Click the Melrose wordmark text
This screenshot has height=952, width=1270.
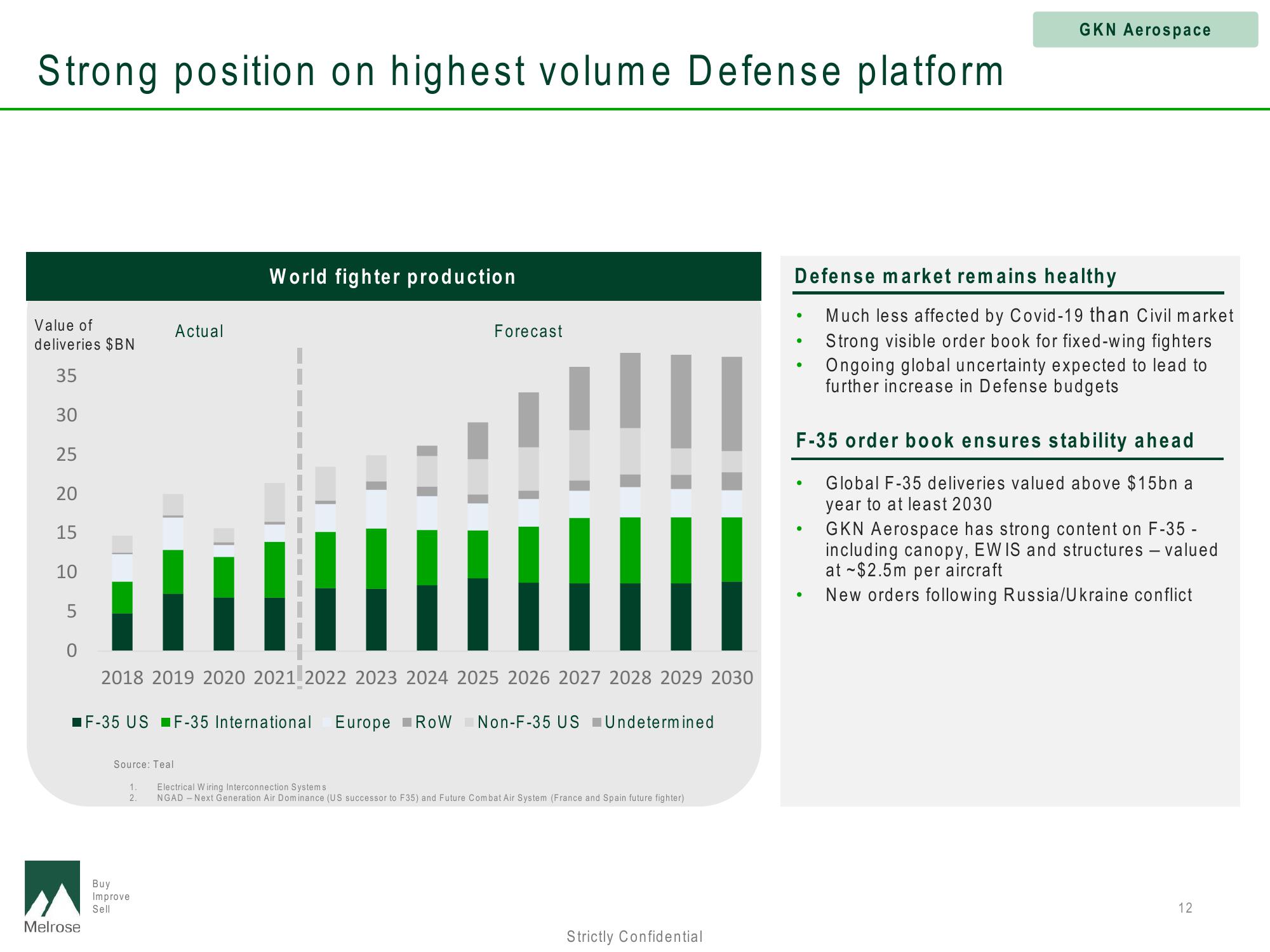tap(52, 927)
